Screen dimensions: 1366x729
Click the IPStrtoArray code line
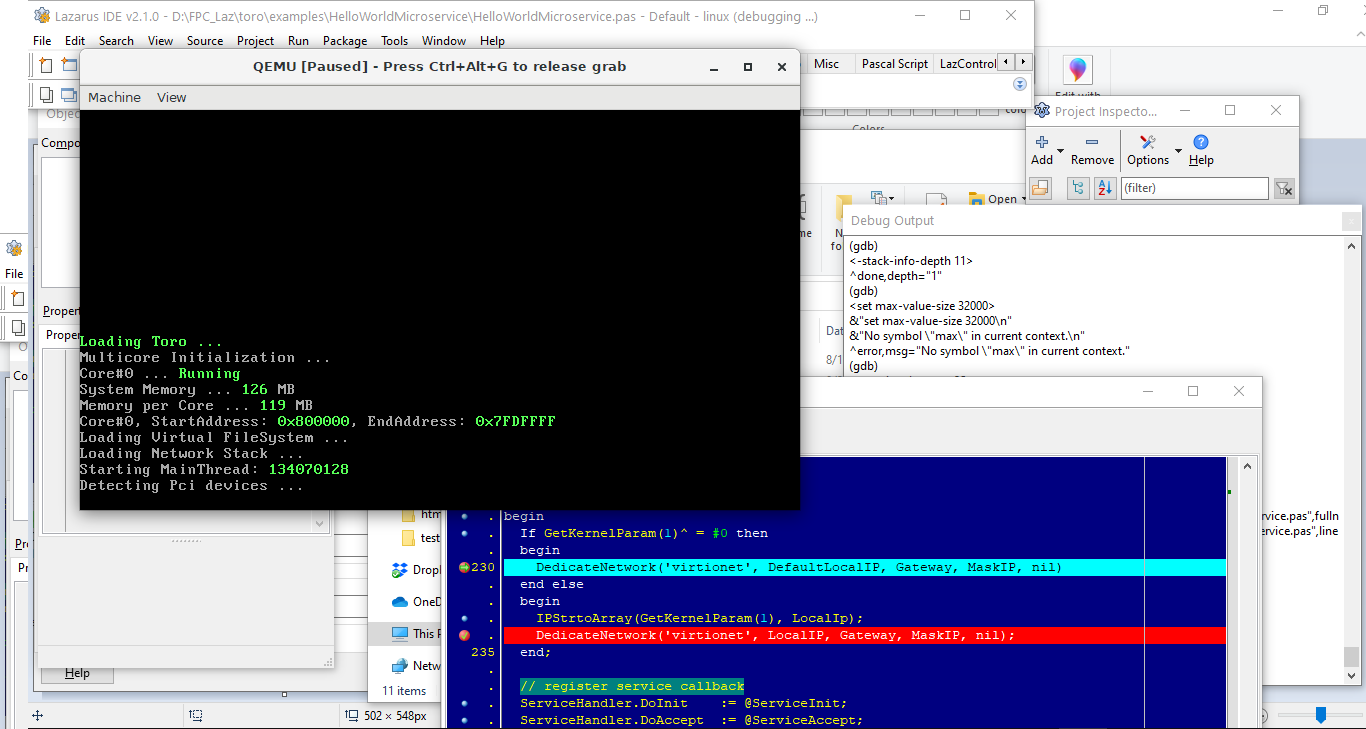(x=699, y=618)
